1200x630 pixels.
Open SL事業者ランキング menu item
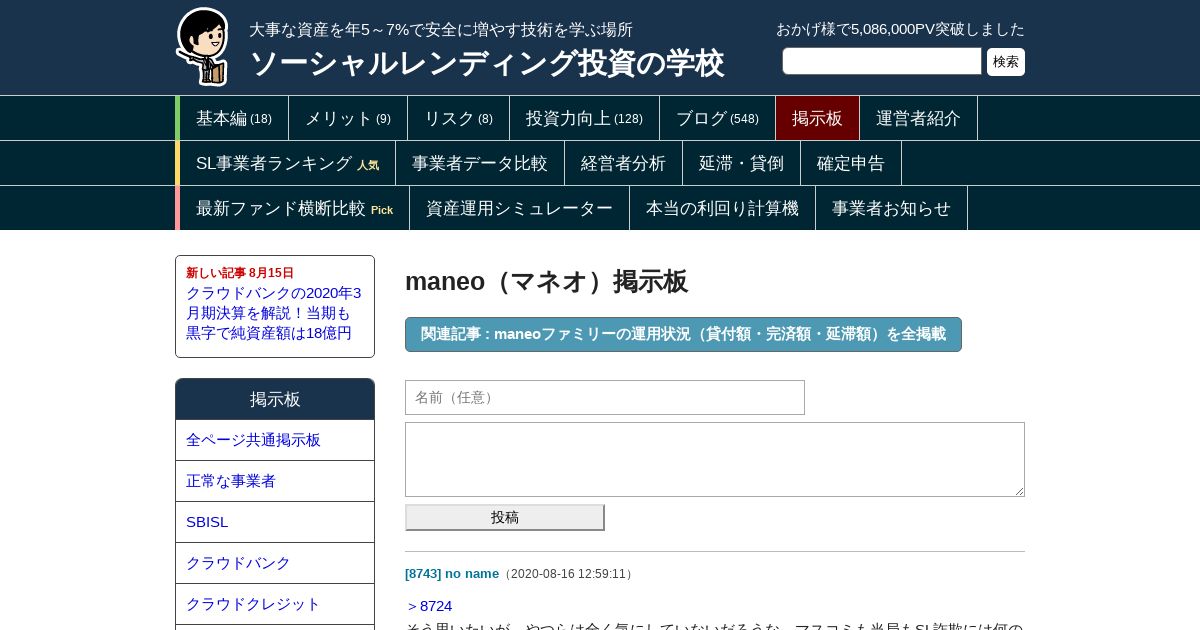(x=287, y=163)
